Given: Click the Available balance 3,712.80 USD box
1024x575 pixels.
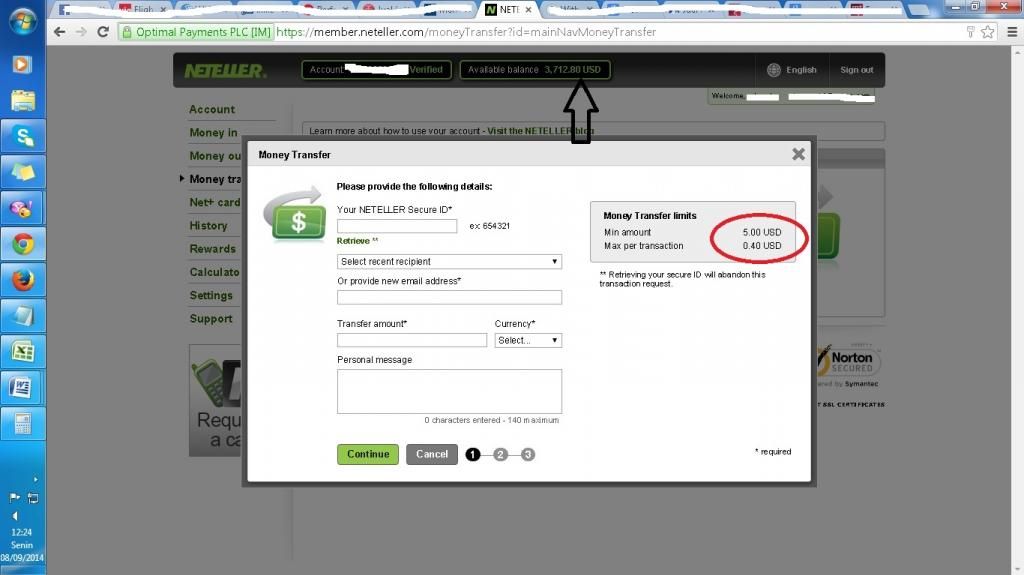Looking at the screenshot, I should [535, 70].
